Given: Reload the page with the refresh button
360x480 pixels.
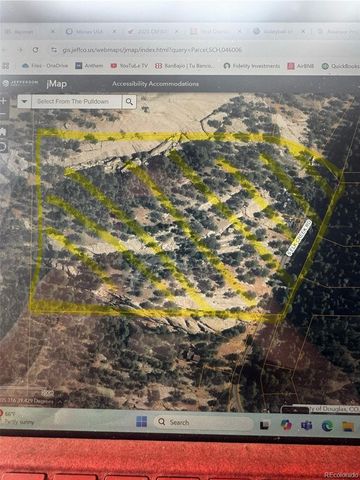Looking at the screenshot, I should [36, 50].
